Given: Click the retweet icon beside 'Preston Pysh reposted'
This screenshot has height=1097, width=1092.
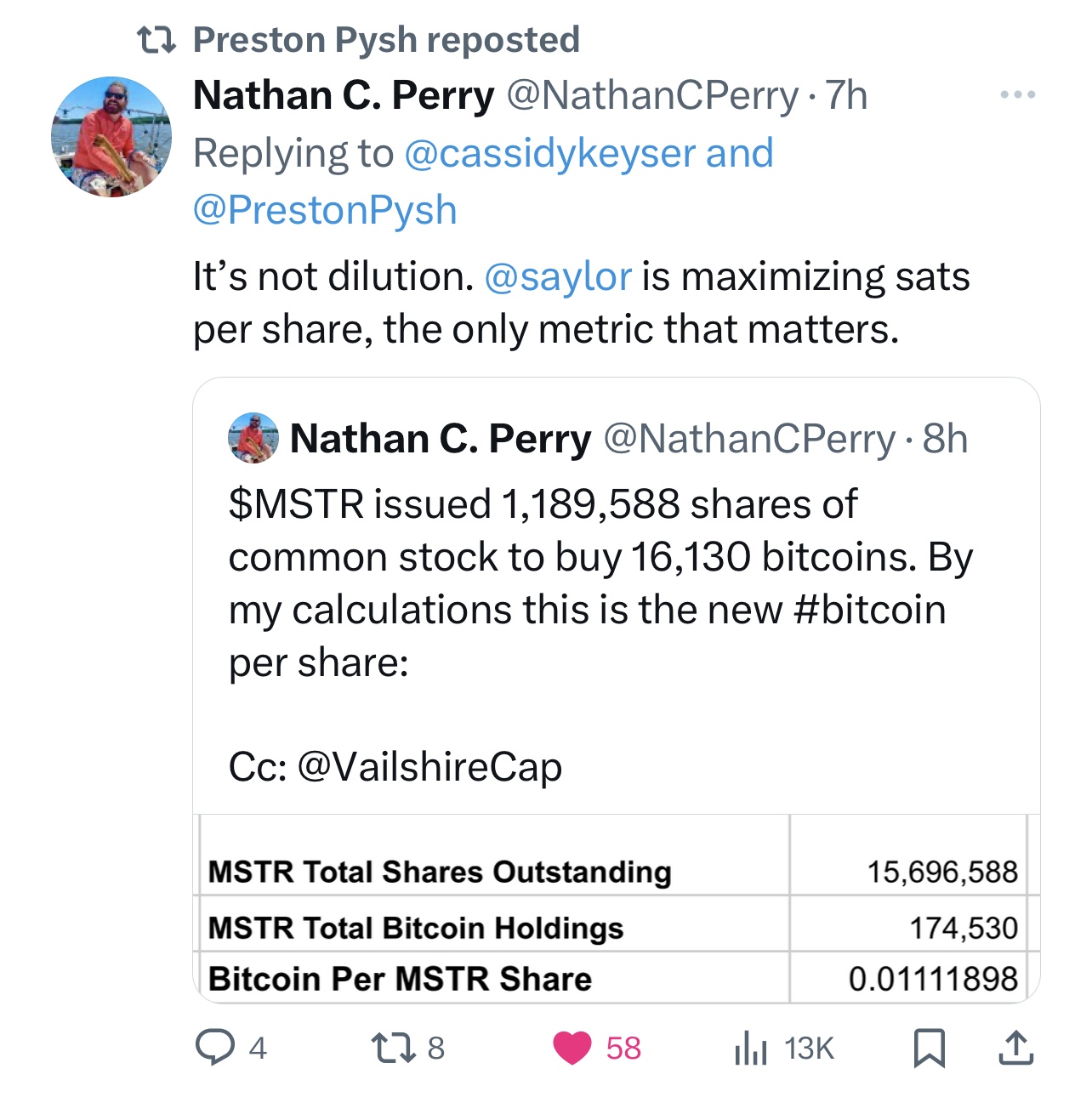Looking at the screenshot, I should click(x=156, y=40).
